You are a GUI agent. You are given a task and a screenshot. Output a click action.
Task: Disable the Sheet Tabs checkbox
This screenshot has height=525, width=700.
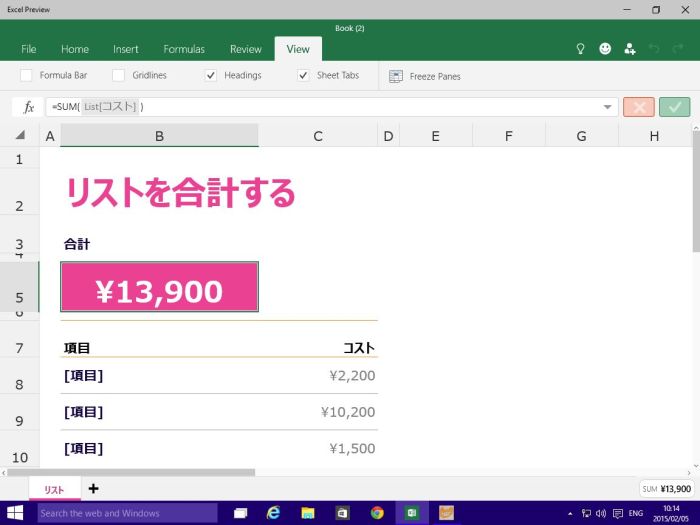coord(304,75)
